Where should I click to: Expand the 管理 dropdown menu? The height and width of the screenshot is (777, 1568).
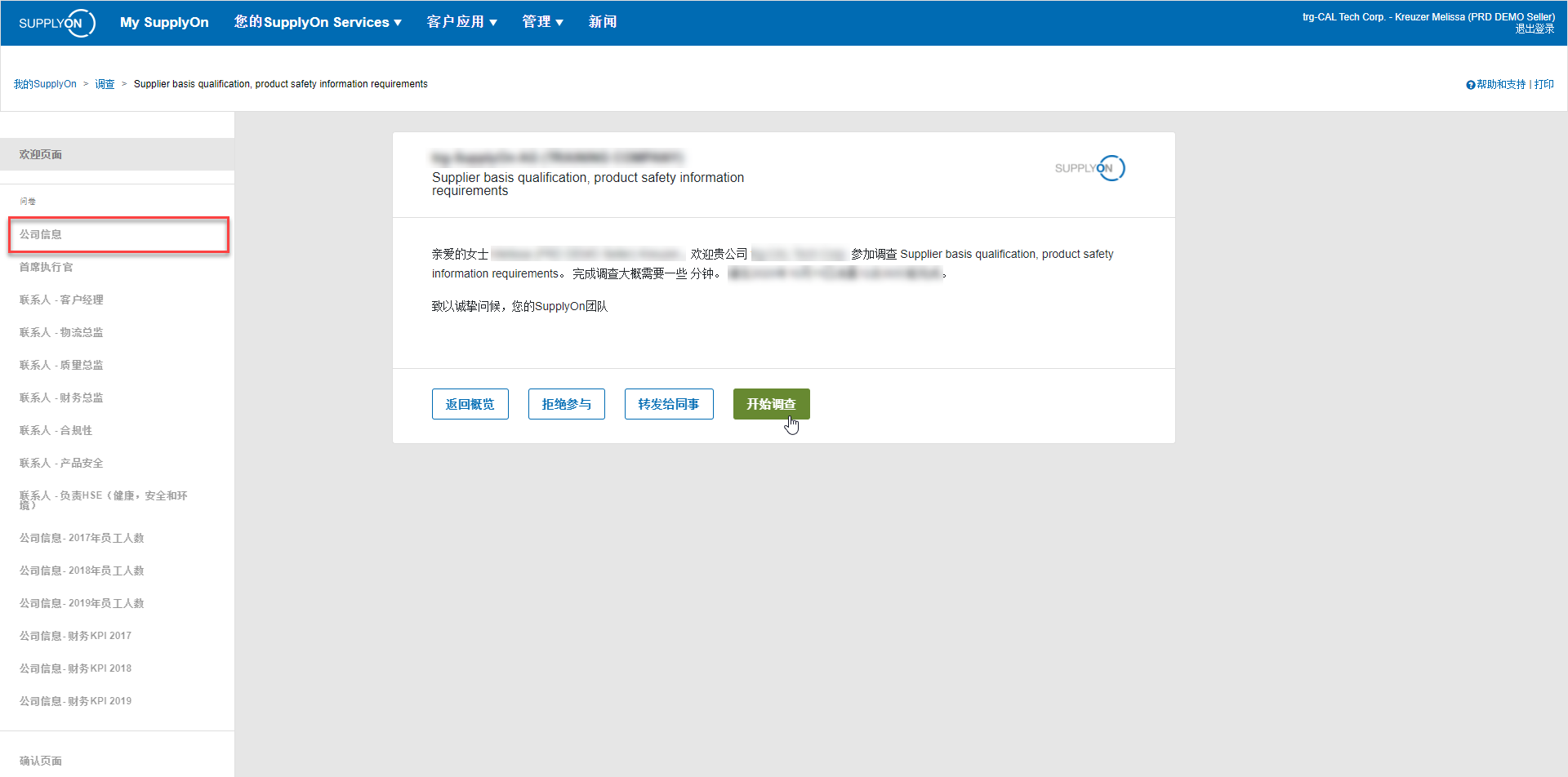(x=543, y=22)
